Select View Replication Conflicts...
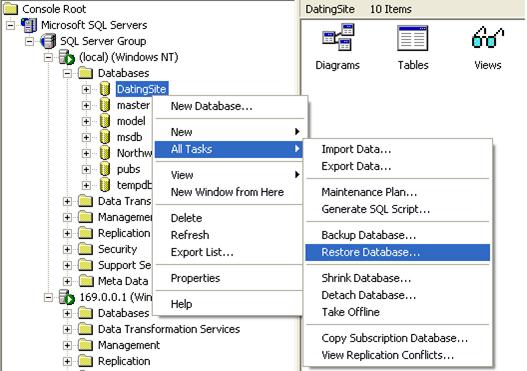 click(398, 355)
